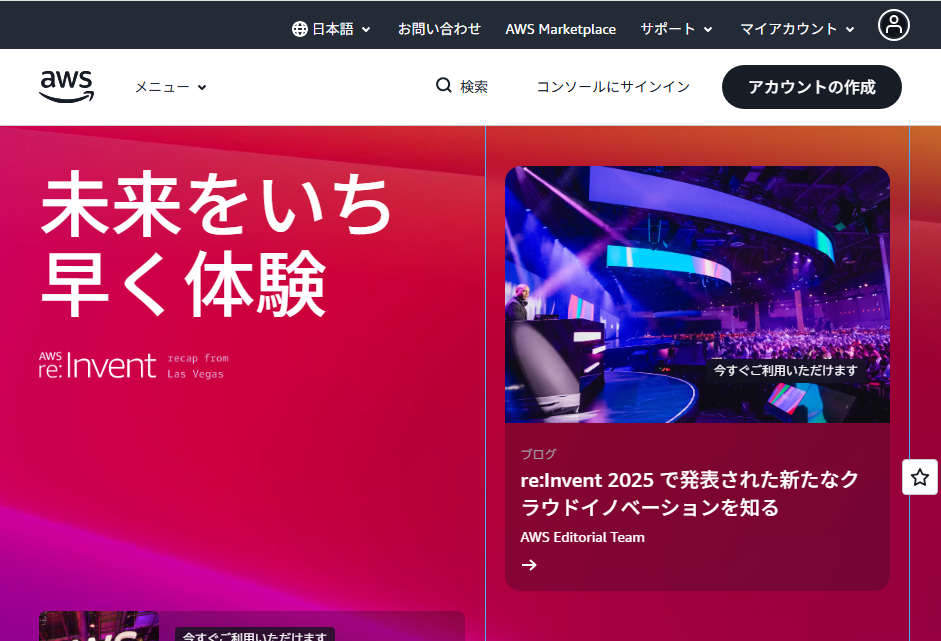
Task: Click the AWS Editorial Team author text
Action: pyautogui.click(x=582, y=537)
